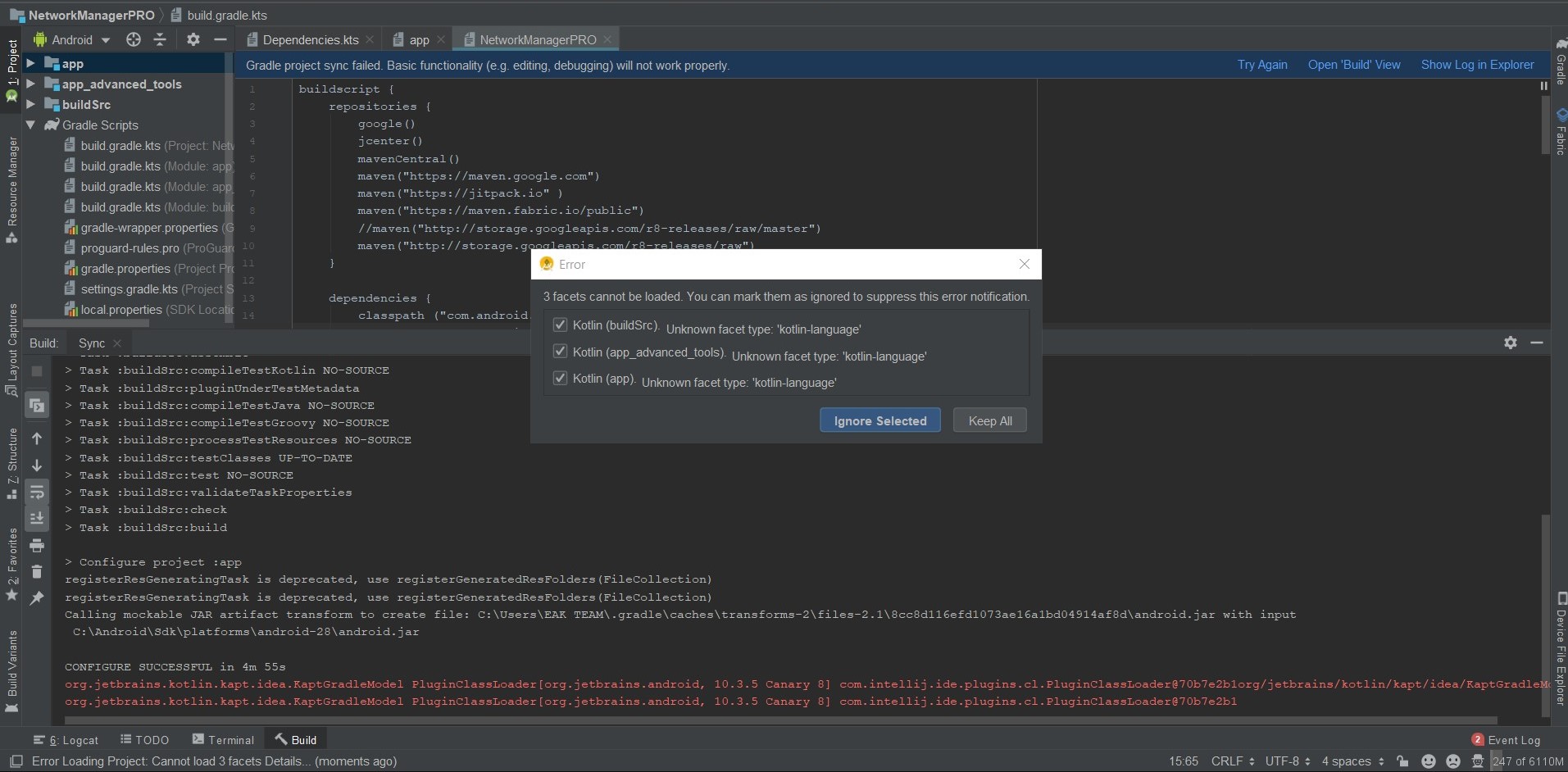
Task: Click the happy smiley feedback icon
Action: click(1428, 761)
